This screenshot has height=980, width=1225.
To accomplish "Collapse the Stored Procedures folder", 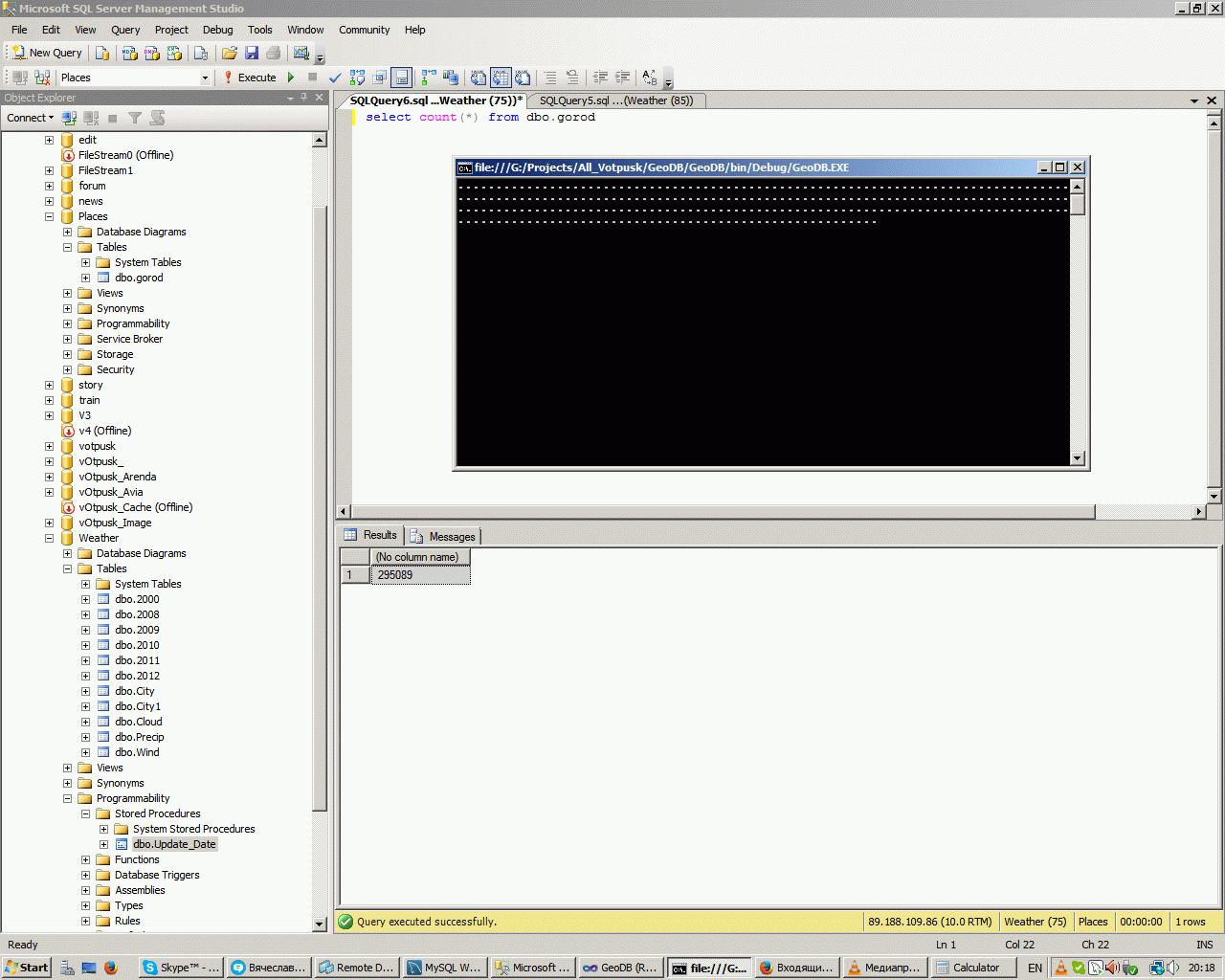I will point(85,813).
